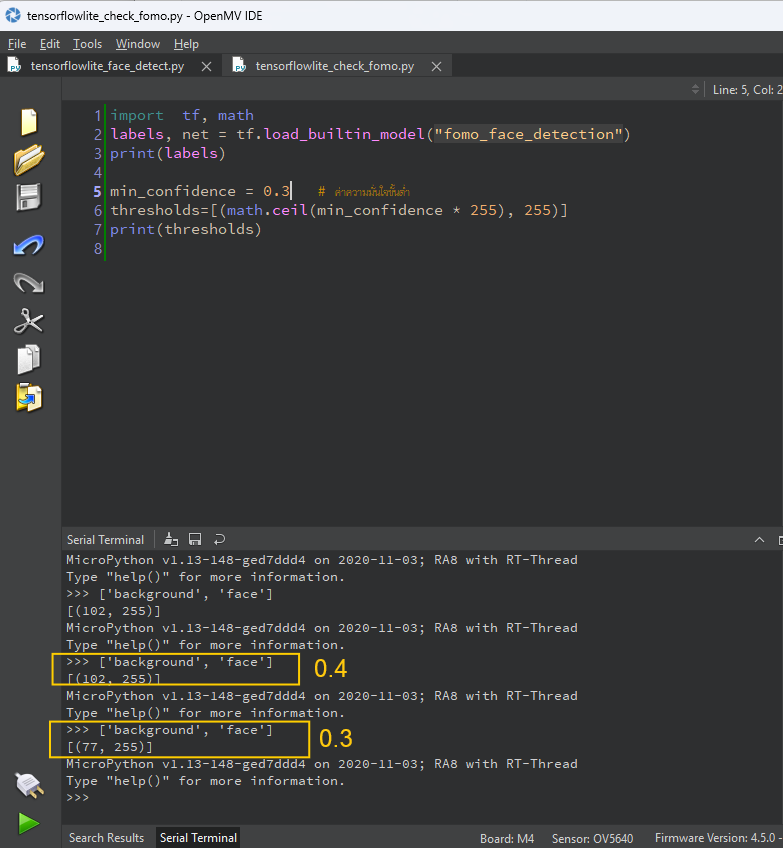Save Serial Terminal output via disk icon
The width and height of the screenshot is (783, 848).
(195, 539)
